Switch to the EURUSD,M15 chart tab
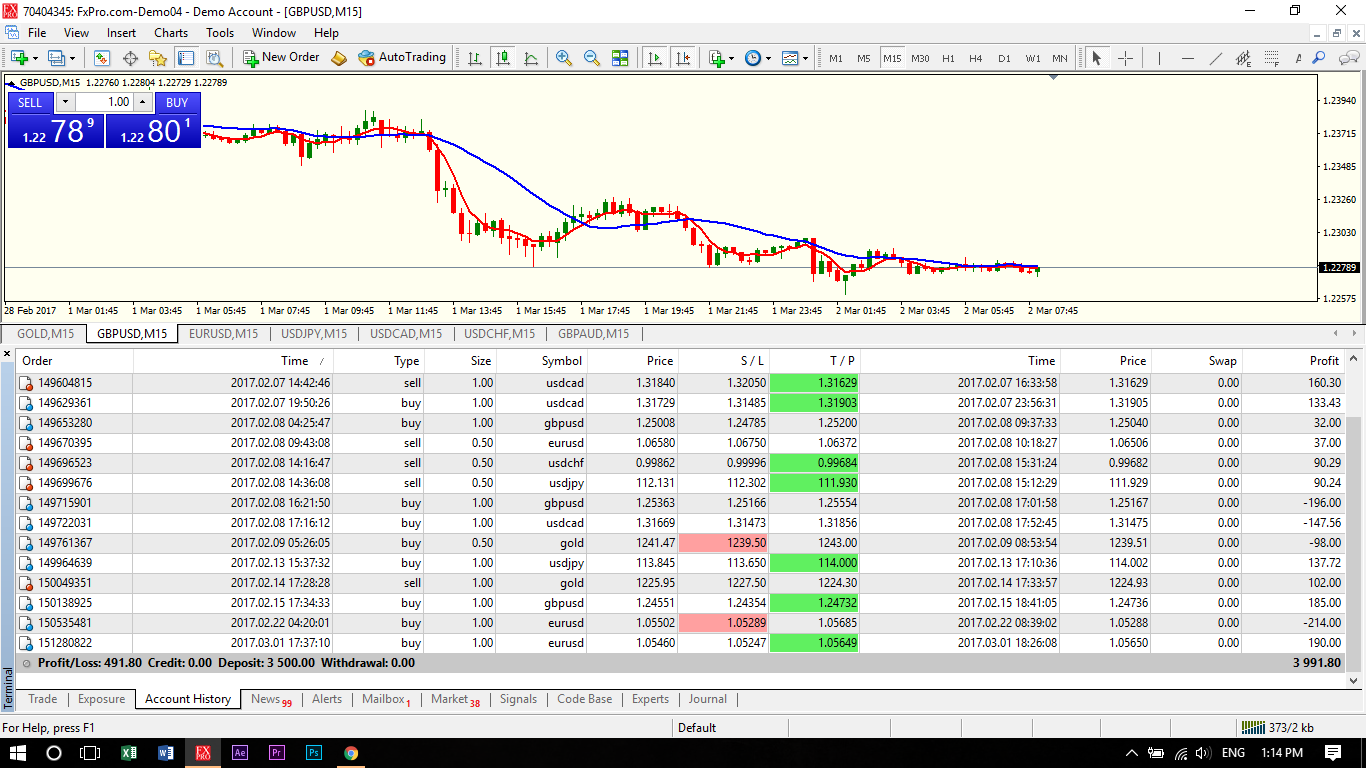Image resolution: width=1366 pixels, height=768 pixels. [223, 334]
